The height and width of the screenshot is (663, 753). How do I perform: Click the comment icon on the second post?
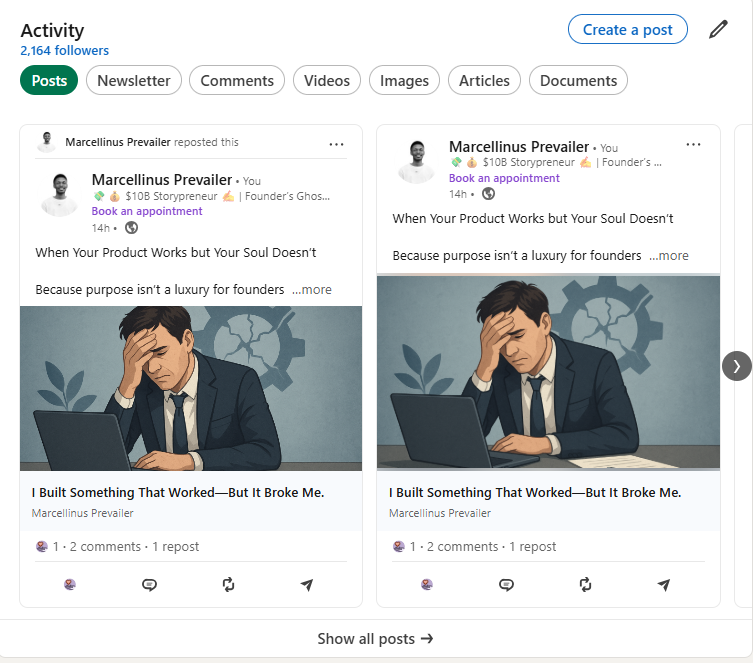(x=506, y=584)
